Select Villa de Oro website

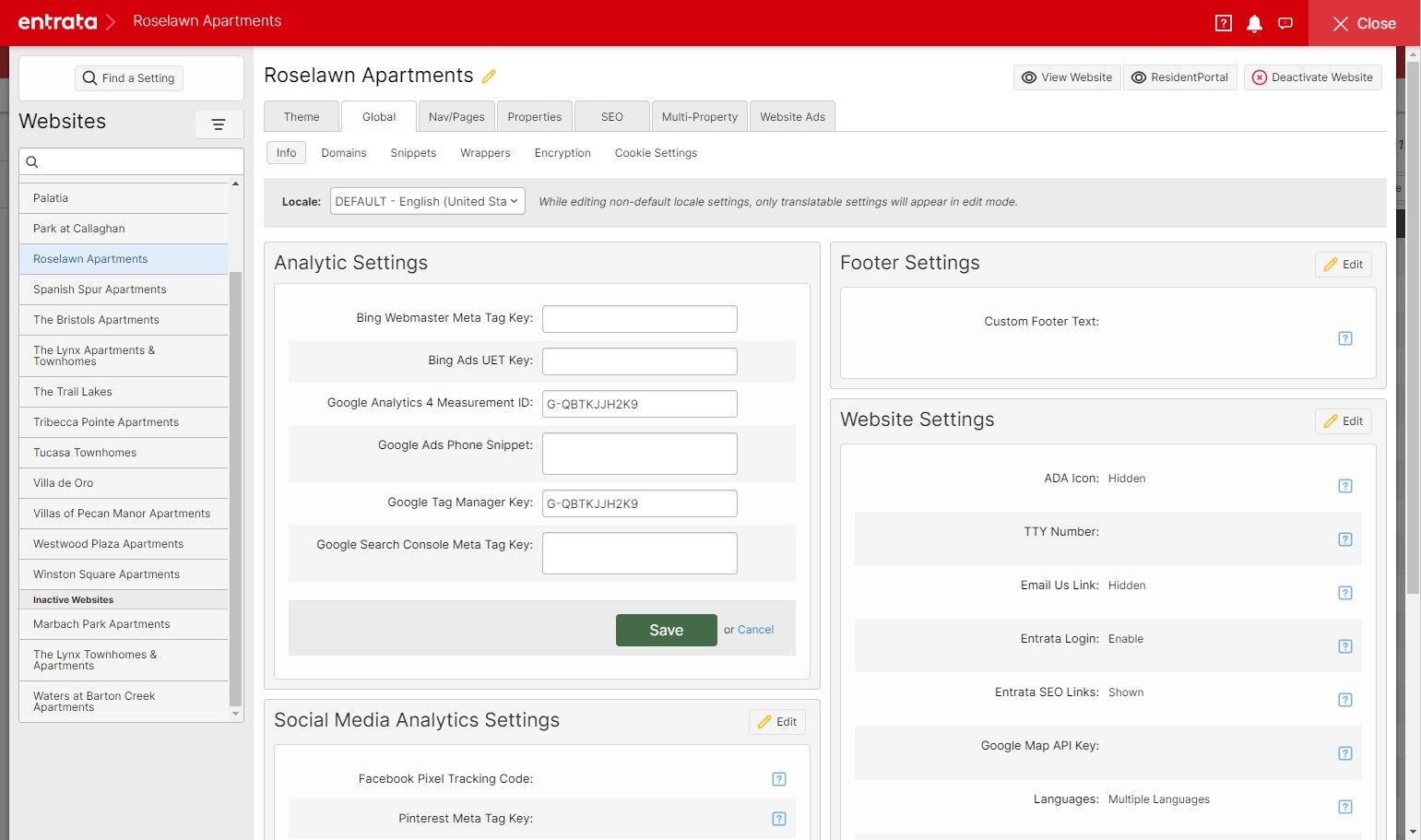click(124, 483)
